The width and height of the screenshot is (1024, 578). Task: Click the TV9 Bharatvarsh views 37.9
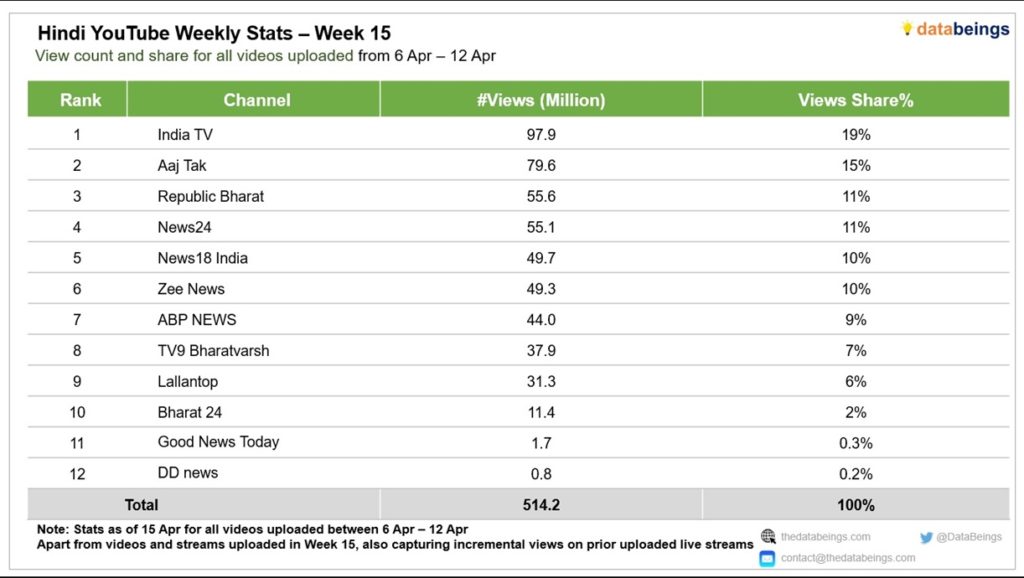pyautogui.click(x=541, y=351)
